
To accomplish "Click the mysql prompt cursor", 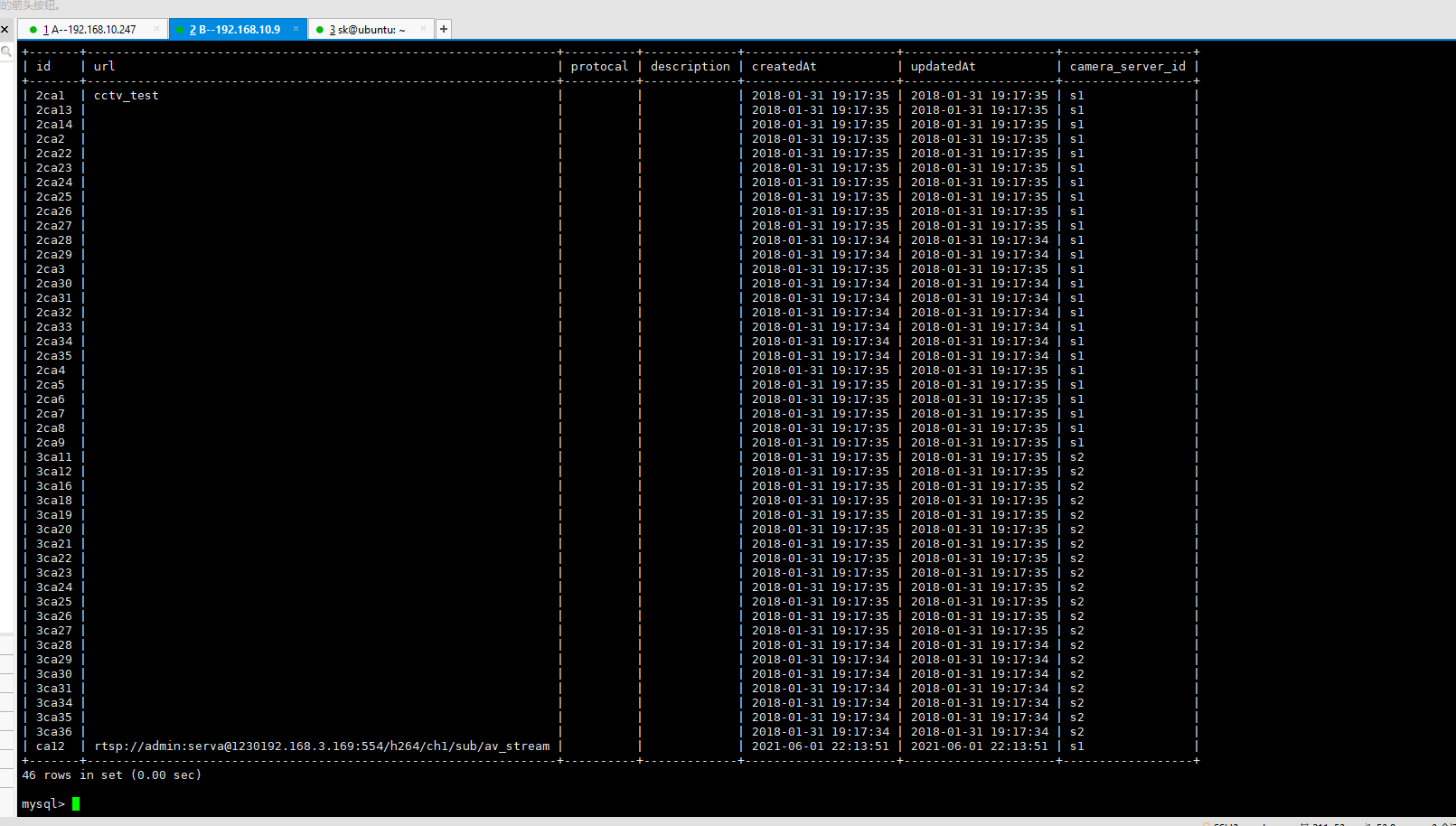I will click(76, 803).
